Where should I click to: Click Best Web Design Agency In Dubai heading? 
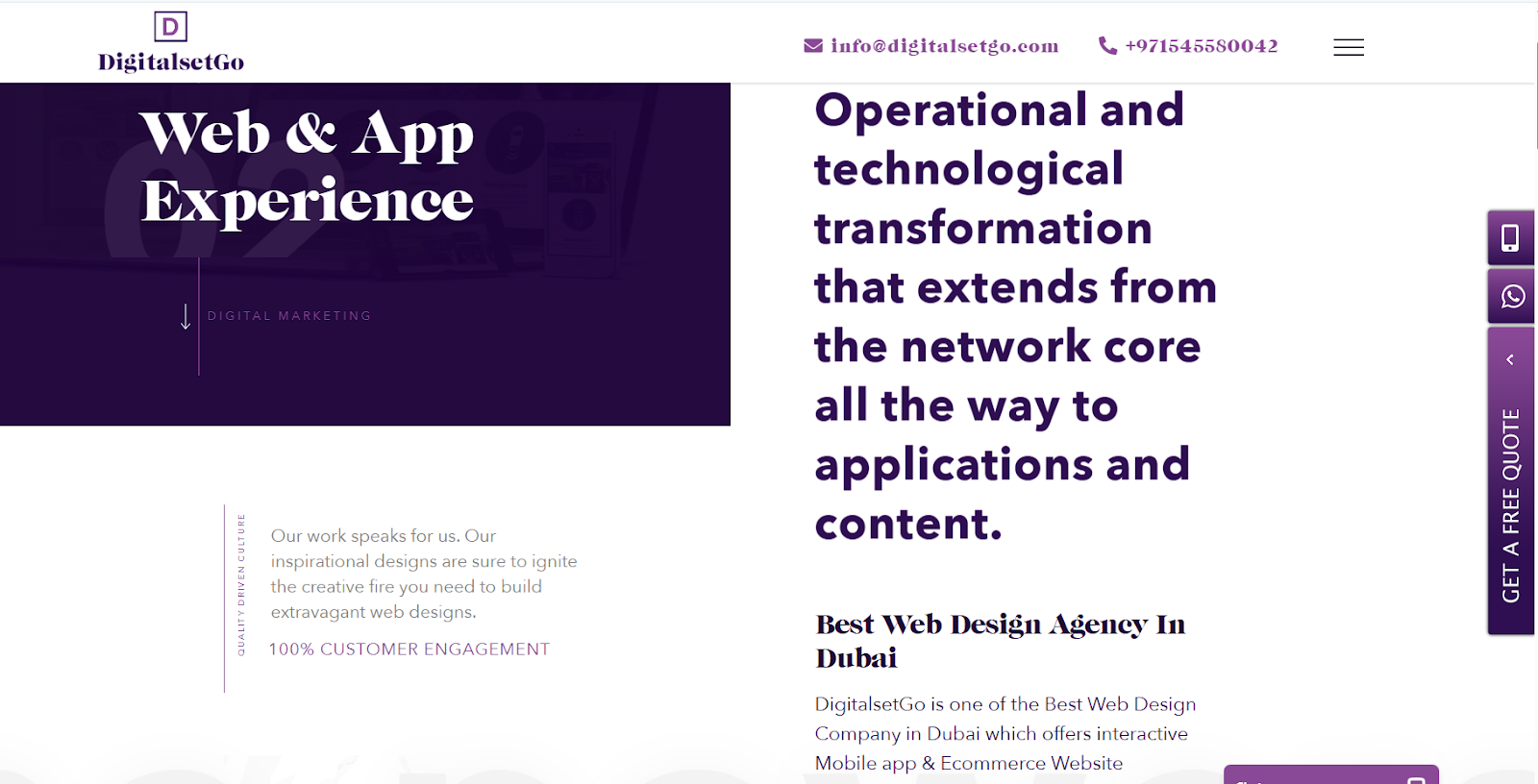click(x=1000, y=641)
